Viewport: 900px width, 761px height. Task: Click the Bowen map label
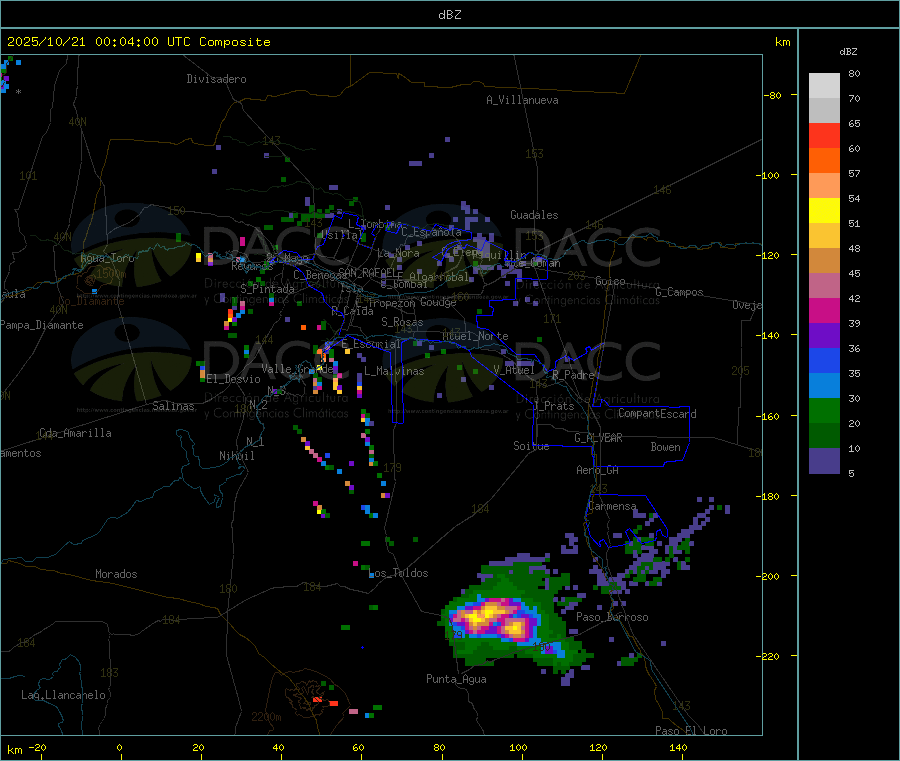[665, 447]
